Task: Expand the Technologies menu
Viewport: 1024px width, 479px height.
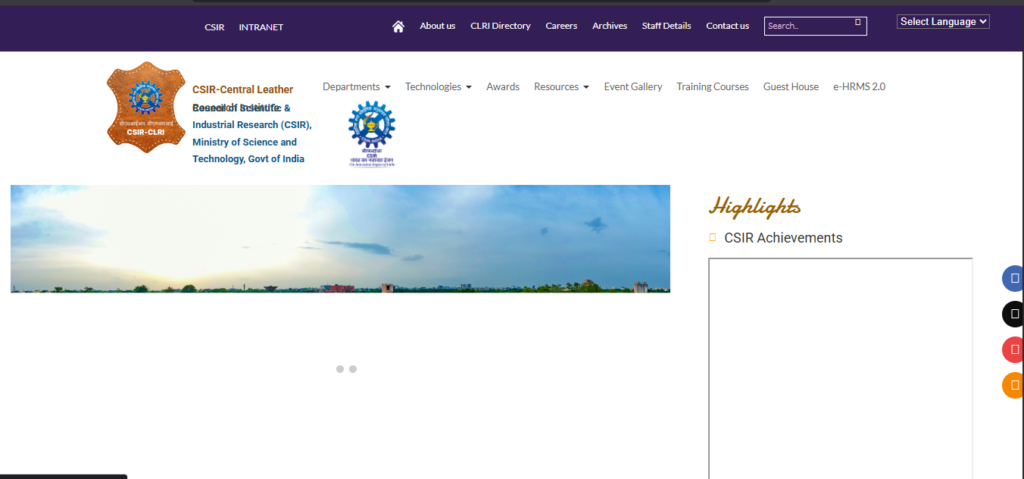Action: (438, 86)
